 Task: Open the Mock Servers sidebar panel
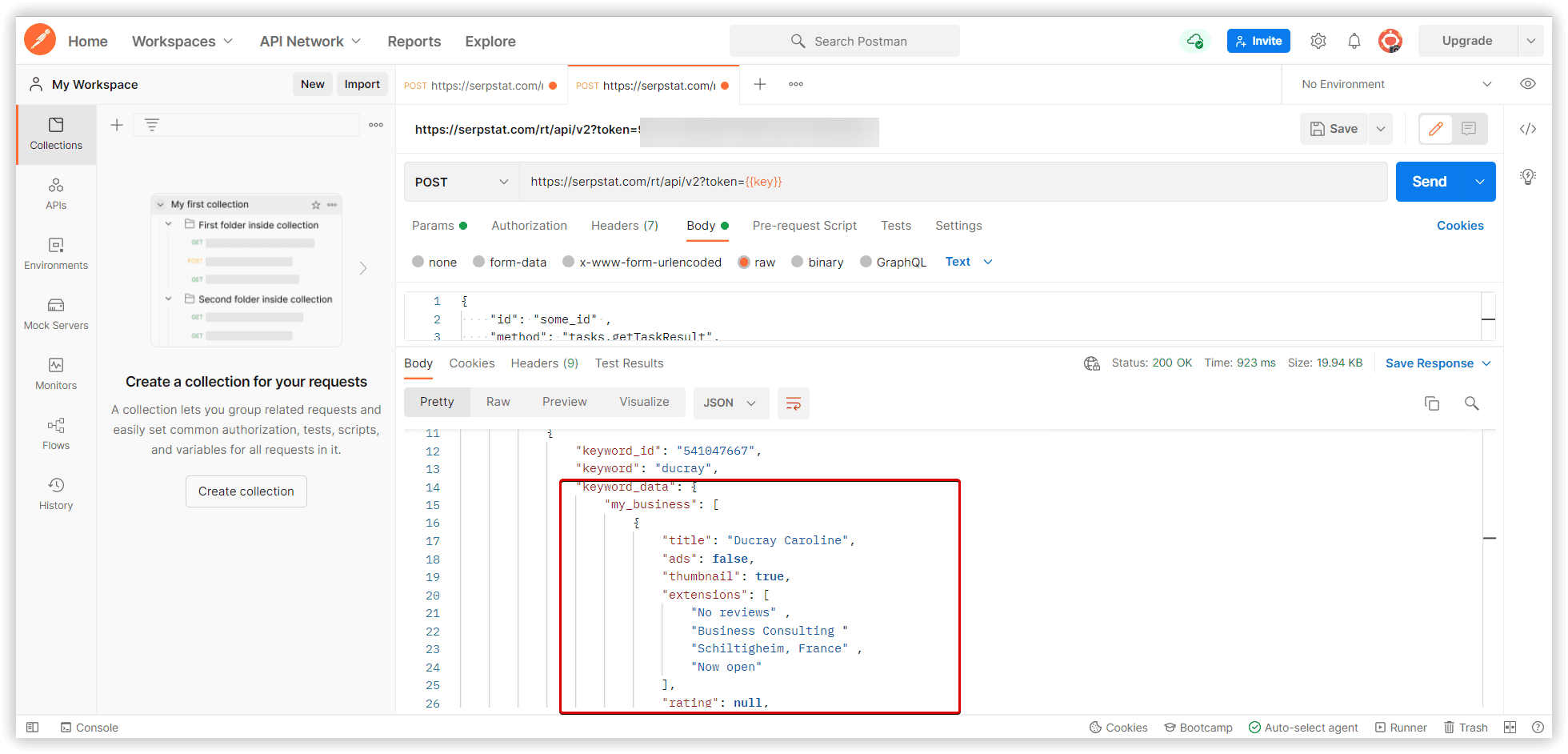pyautogui.click(x=56, y=314)
